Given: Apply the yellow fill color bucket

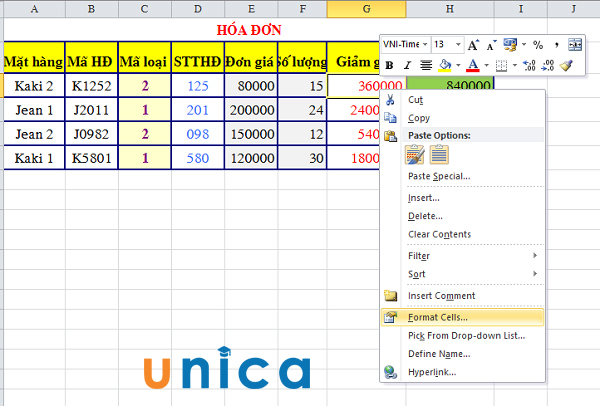Looking at the screenshot, I should (x=444, y=65).
